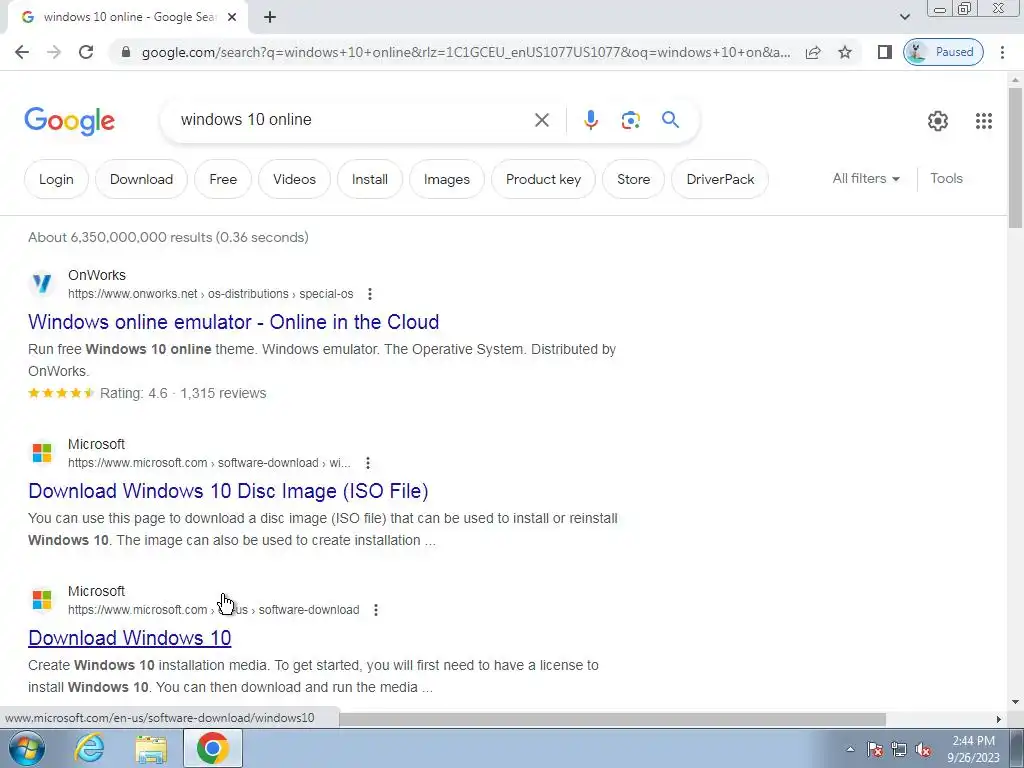Select the Product key filter chip
The image size is (1024, 768).
point(543,179)
